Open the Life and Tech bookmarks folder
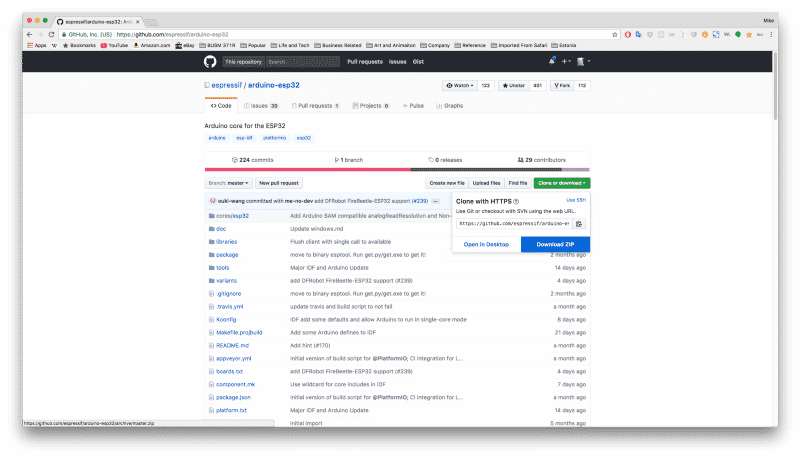 (290, 45)
